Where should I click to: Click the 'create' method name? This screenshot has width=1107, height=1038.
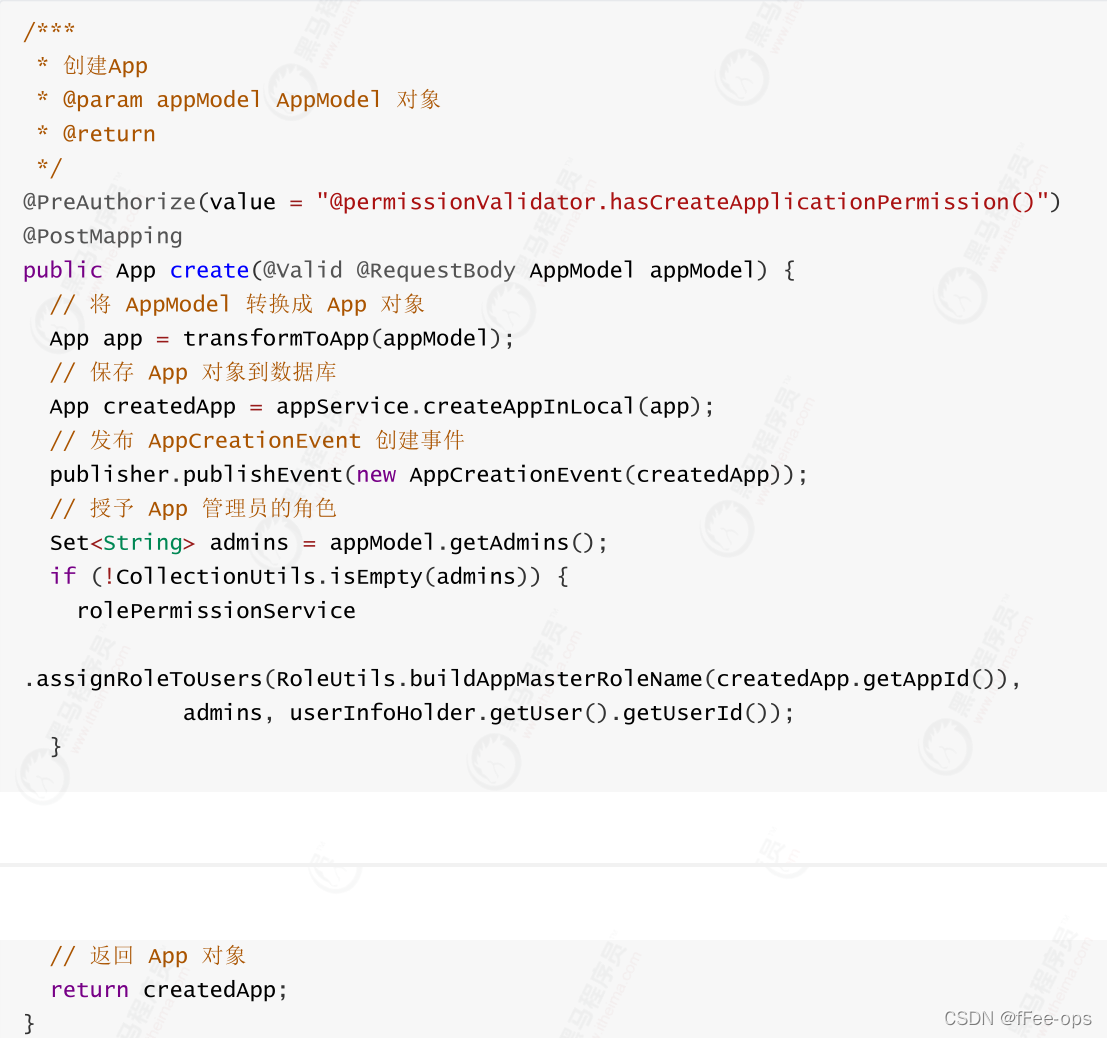click(x=210, y=270)
